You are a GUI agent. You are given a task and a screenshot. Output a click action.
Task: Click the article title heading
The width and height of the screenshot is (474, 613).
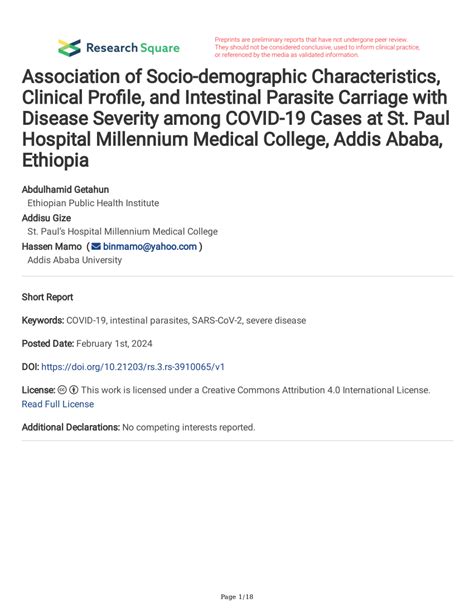click(x=236, y=118)
